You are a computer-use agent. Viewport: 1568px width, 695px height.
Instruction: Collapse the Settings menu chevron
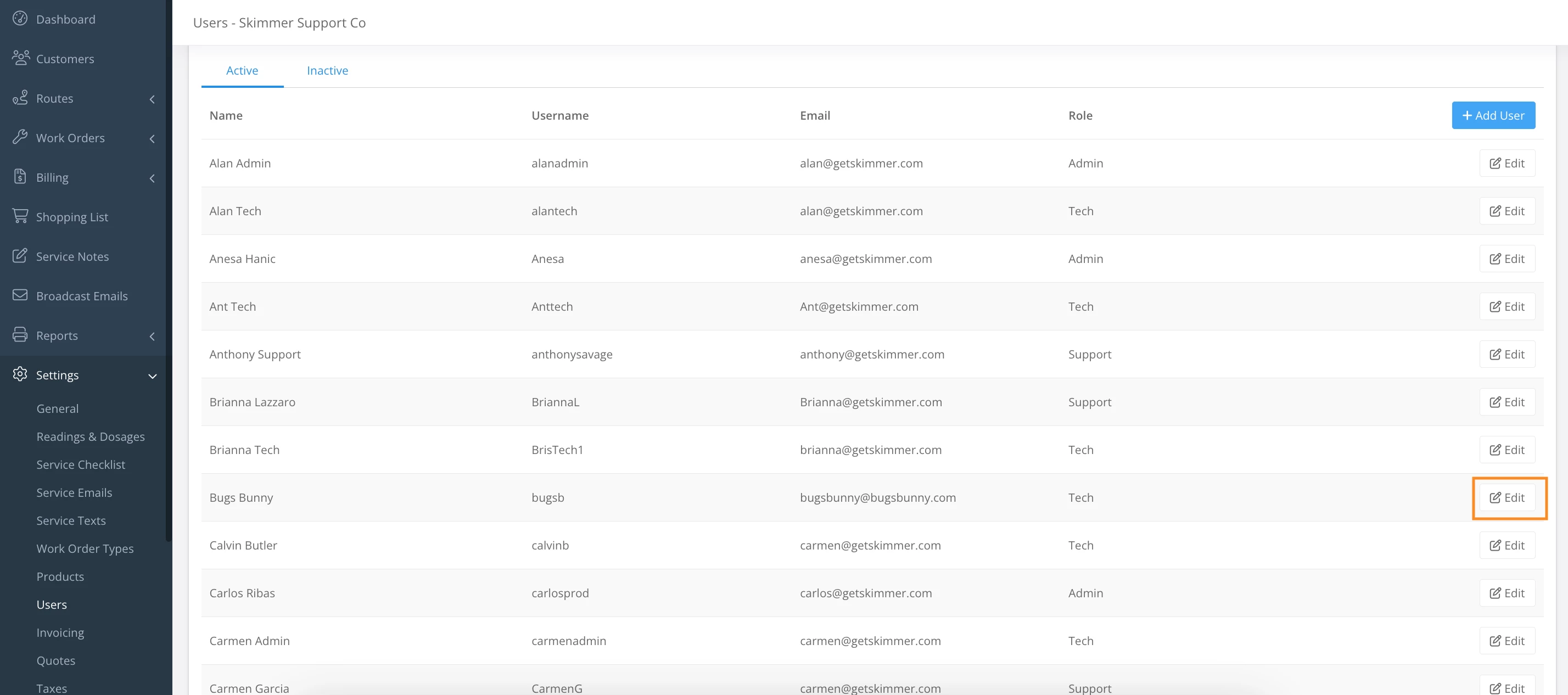(x=152, y=376)
